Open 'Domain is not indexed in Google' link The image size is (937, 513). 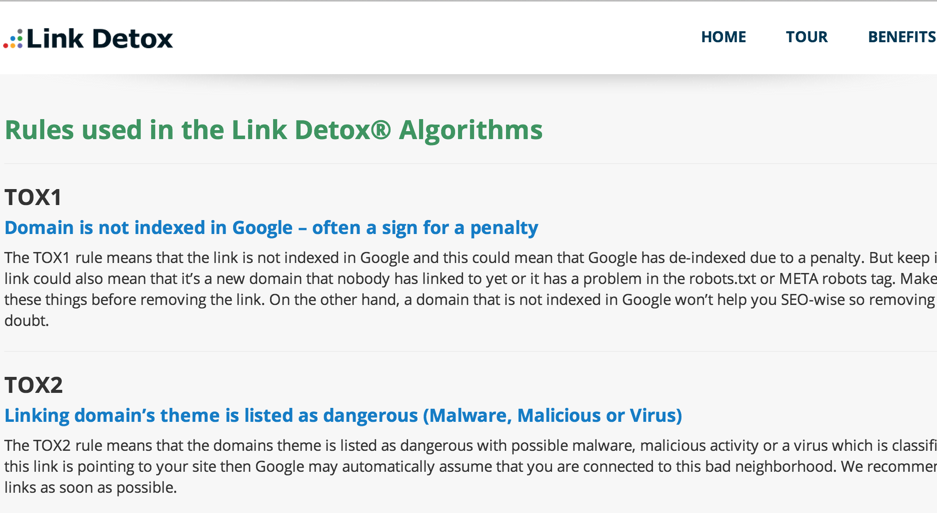[x=271, y=228]
